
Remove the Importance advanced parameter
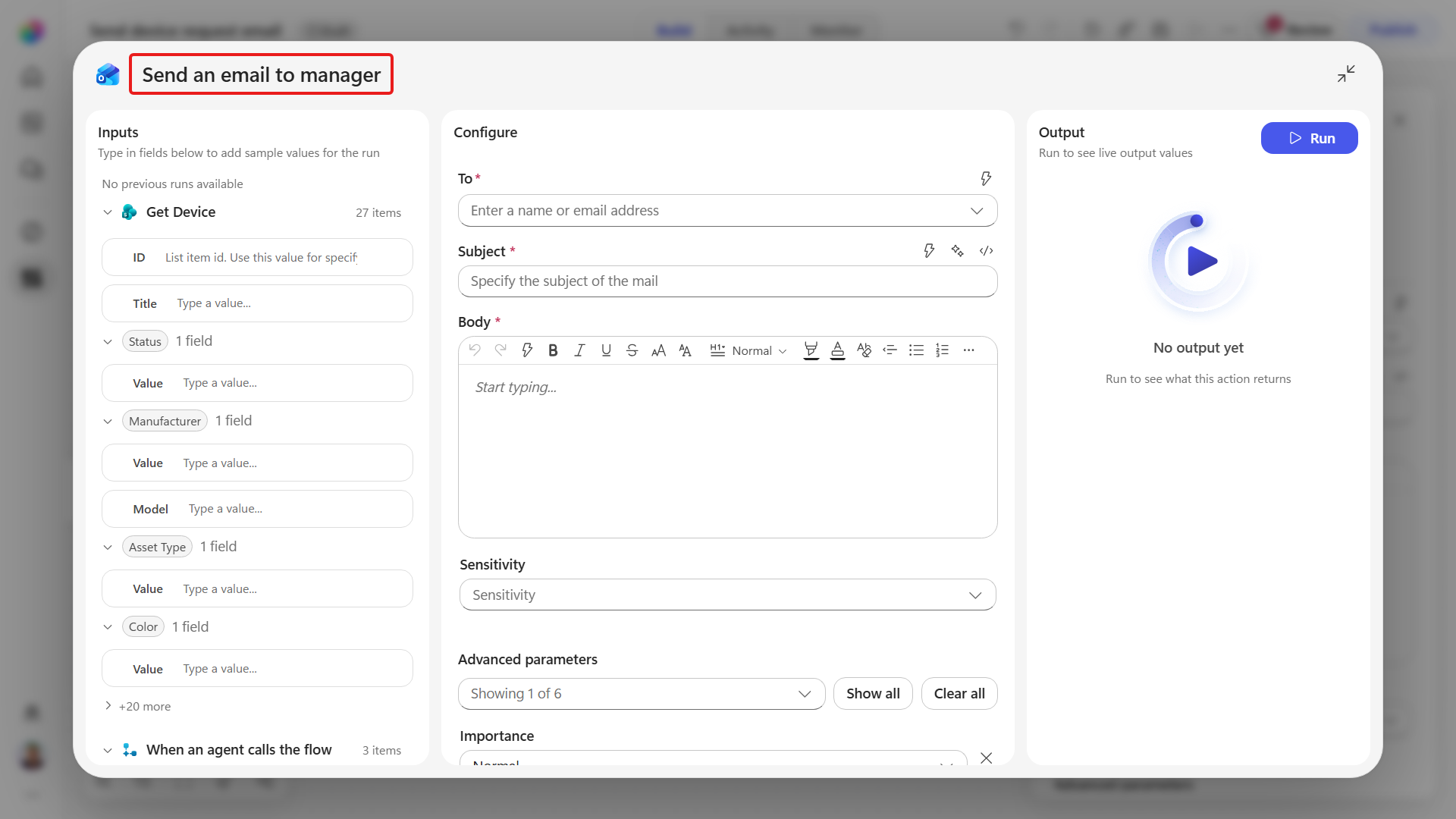(x=986, y=758)
